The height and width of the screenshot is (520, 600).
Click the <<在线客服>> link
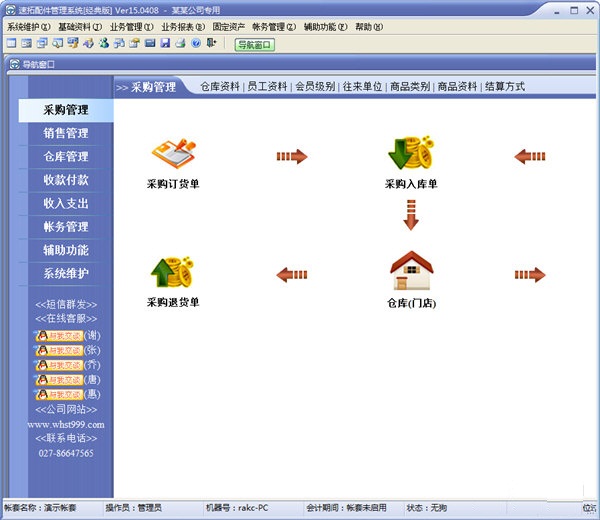coord(66,318)
